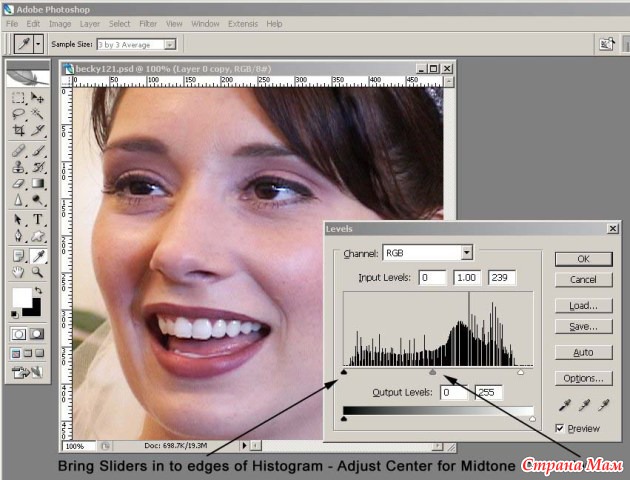This screenshot has width=630, height=480.
Task: Pick the Magic Wand tool
Action: [x=38, y=114]
